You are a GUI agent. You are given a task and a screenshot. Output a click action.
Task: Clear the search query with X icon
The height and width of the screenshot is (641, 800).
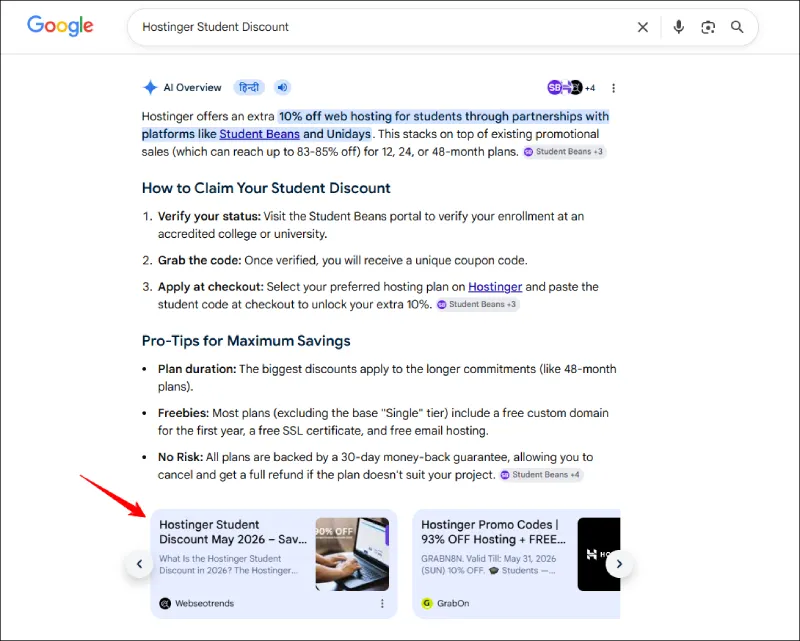(x=643, y=27)
